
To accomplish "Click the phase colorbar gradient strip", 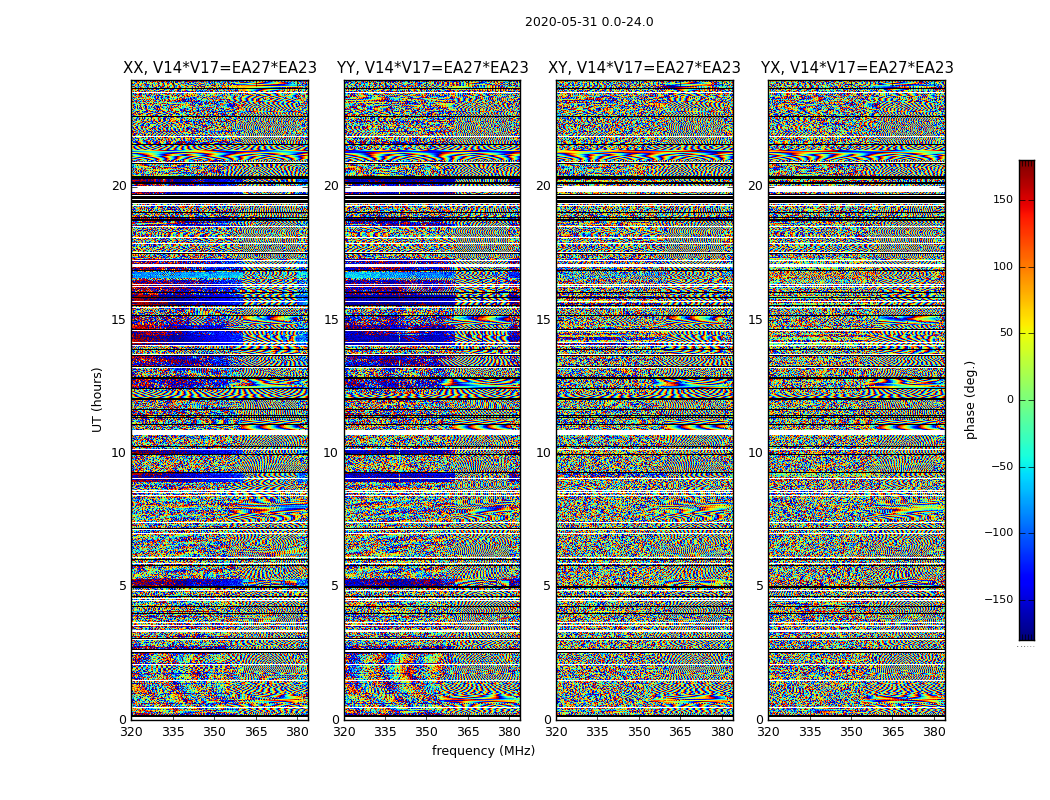I will 1027,400.
